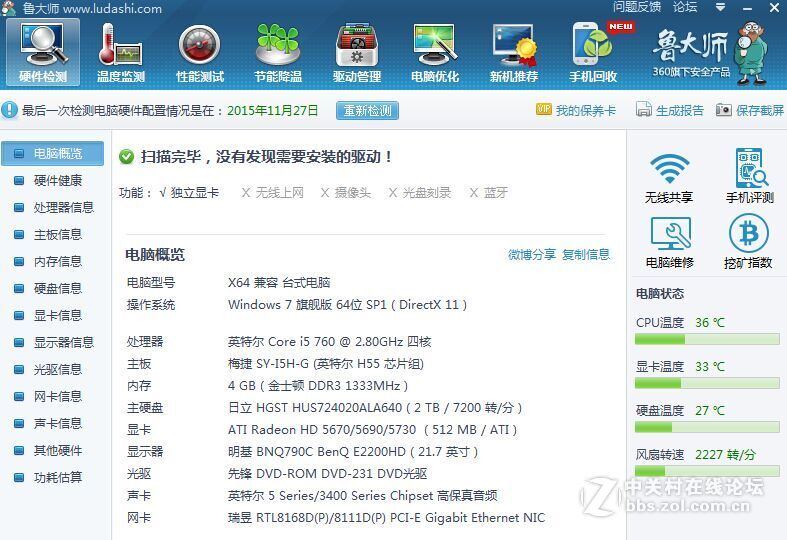Click the 独立显卡 feature indicator
The width and height of the screenshot is (787, 540).
click(189, 193)
